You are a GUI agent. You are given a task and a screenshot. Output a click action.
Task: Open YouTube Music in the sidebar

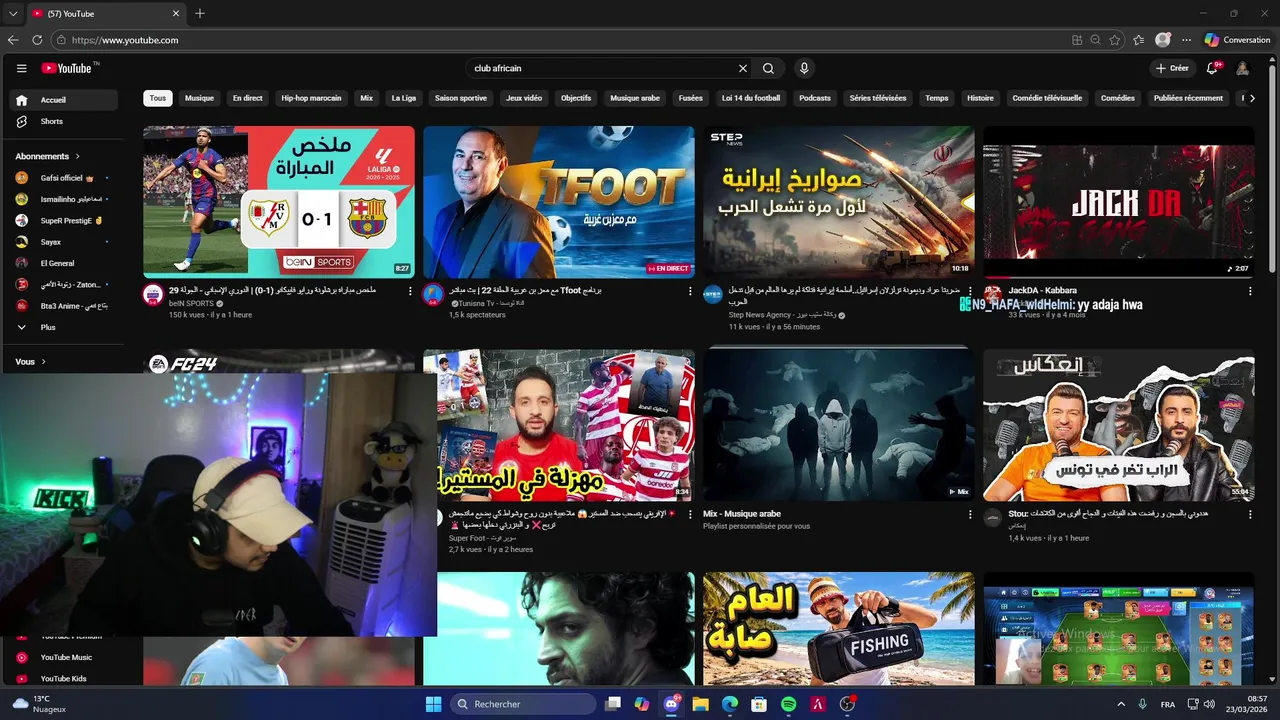click(64, 657)
